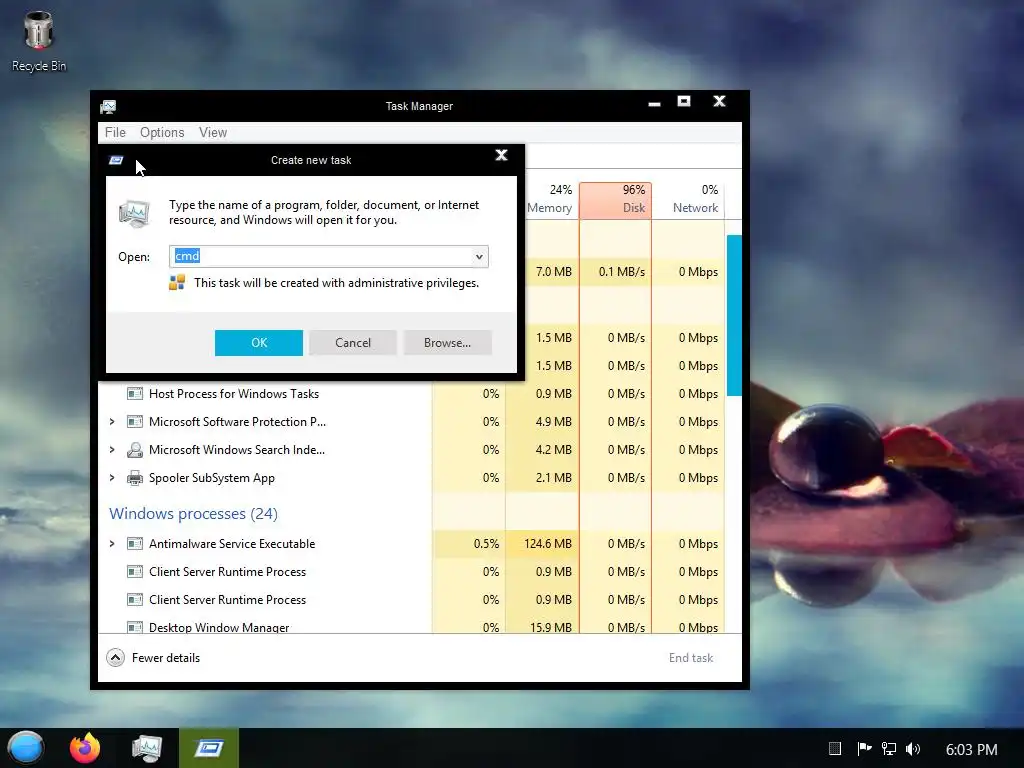Click the Task Manager title bar icon

click(108, 106)
